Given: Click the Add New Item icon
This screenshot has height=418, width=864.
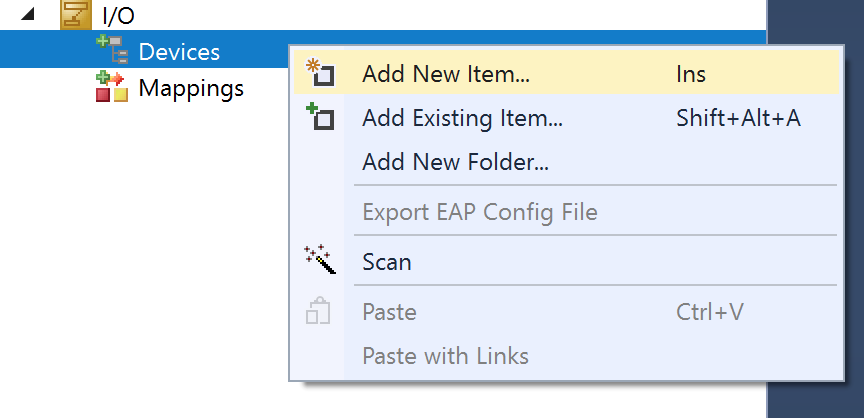Looking at the screenshot, I should 320,73.
